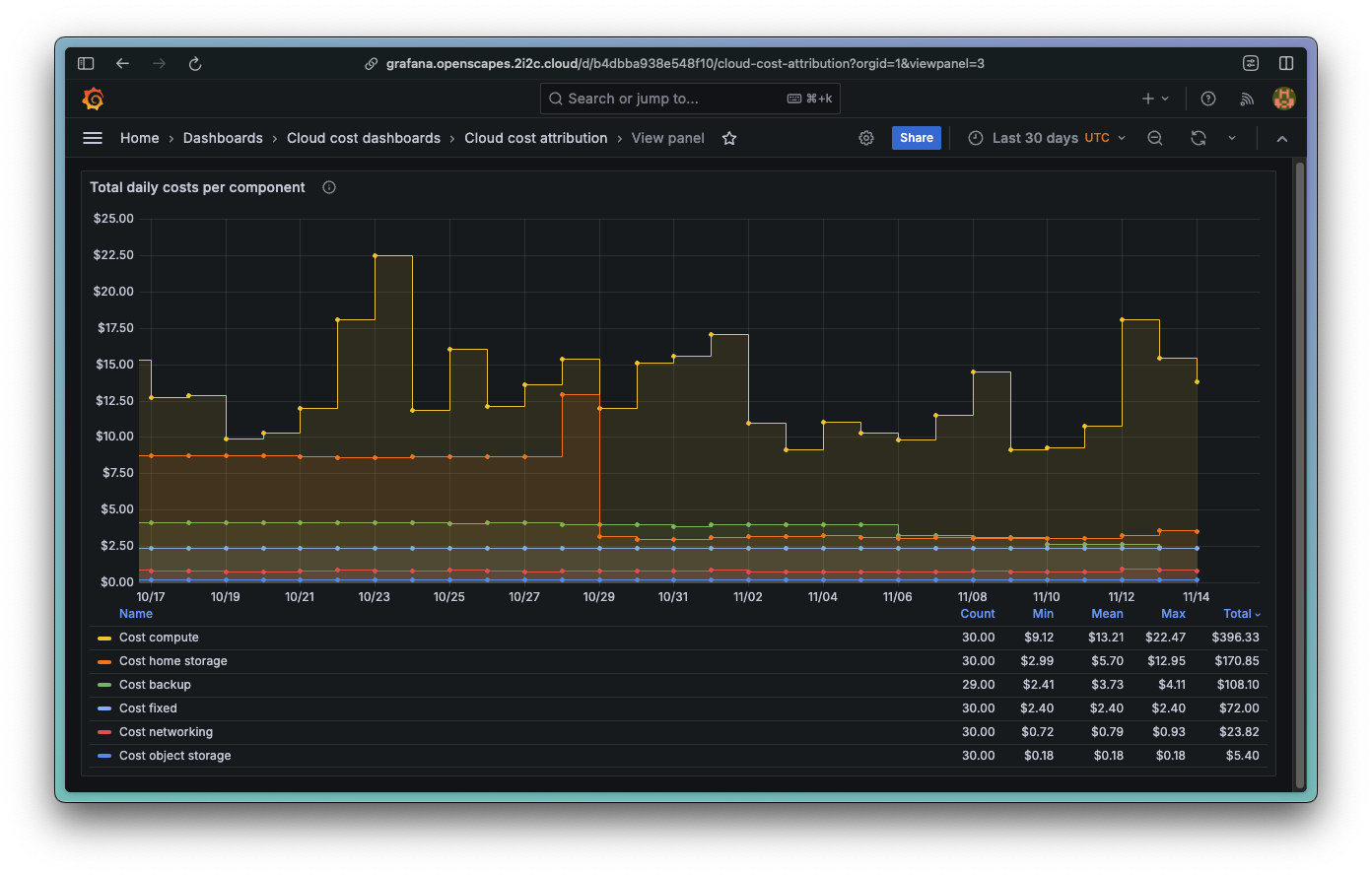Screen dimensions: 1372x875
Task: Open news feed via the RSS icon
Action: click(1246, 99)
